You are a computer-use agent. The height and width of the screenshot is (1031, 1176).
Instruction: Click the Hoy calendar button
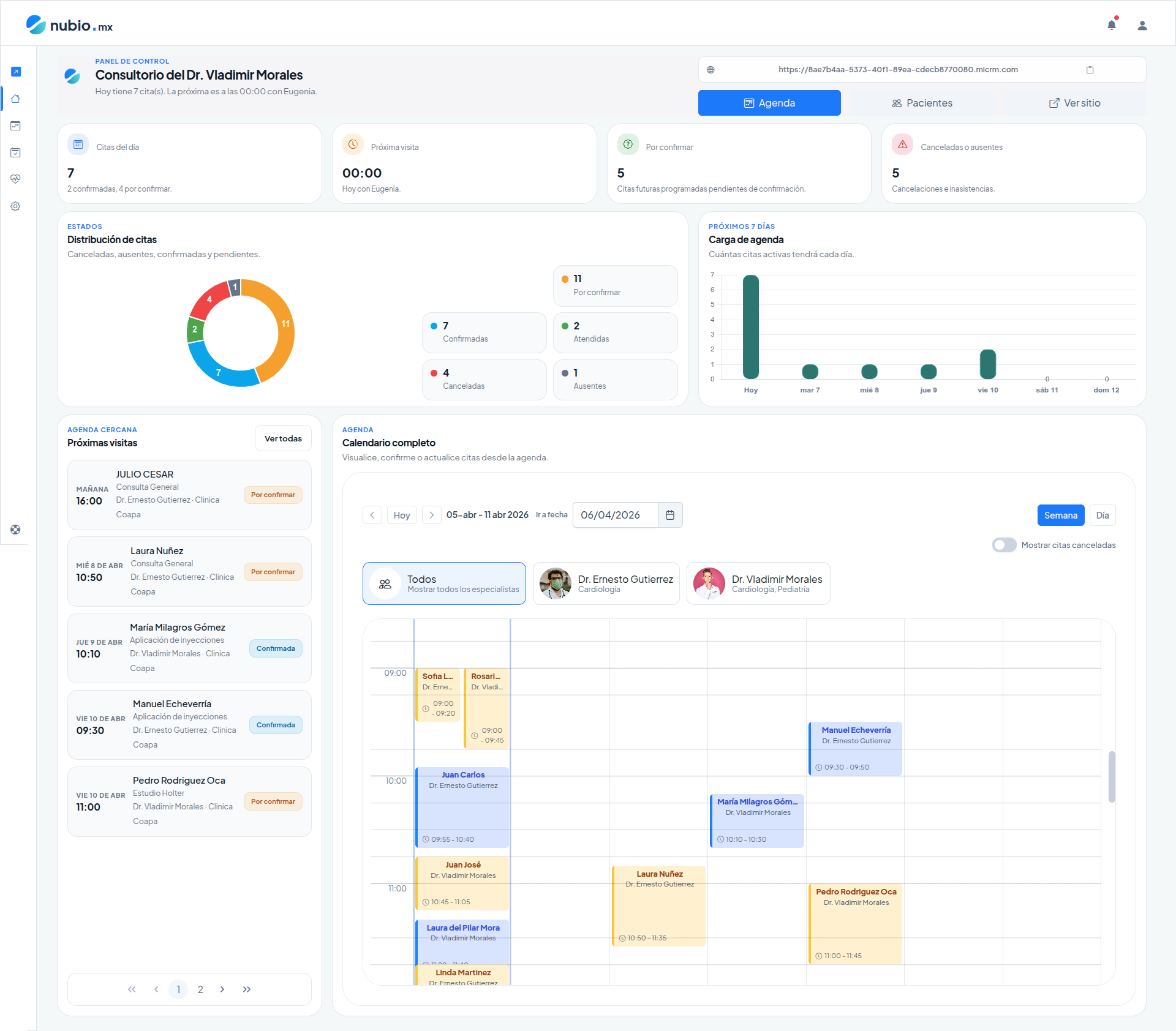click(402, 515)
